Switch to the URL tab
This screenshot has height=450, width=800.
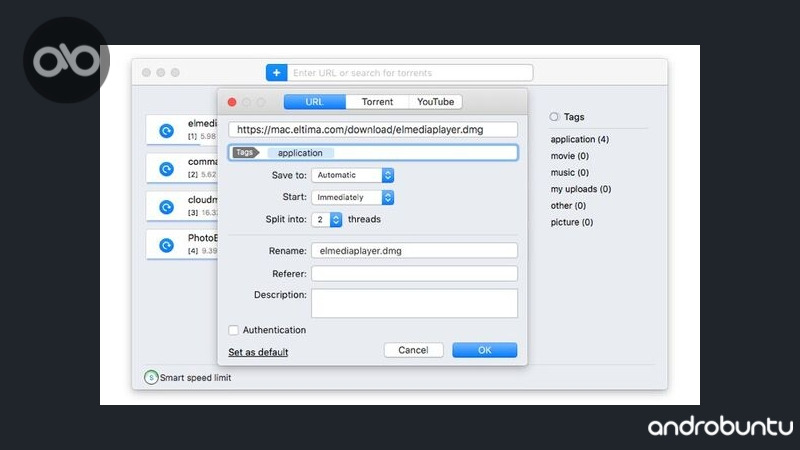[315, 102]
